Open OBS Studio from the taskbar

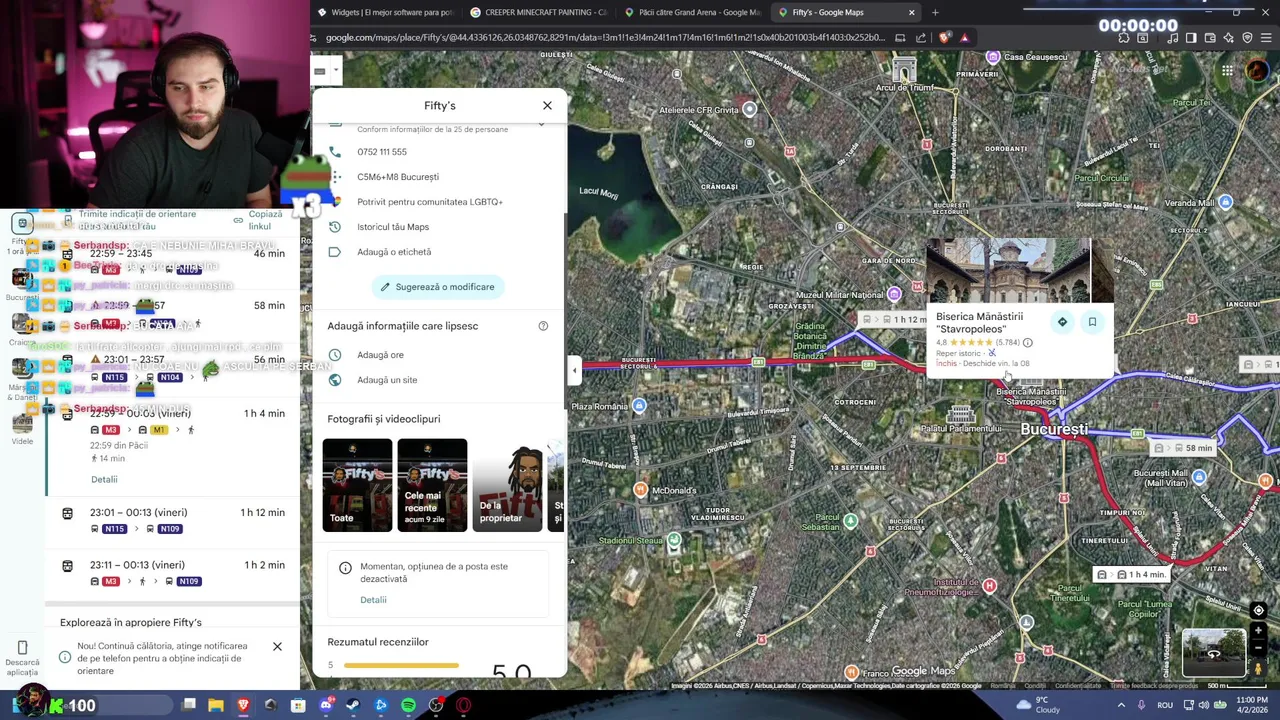(x=436, y=705)
